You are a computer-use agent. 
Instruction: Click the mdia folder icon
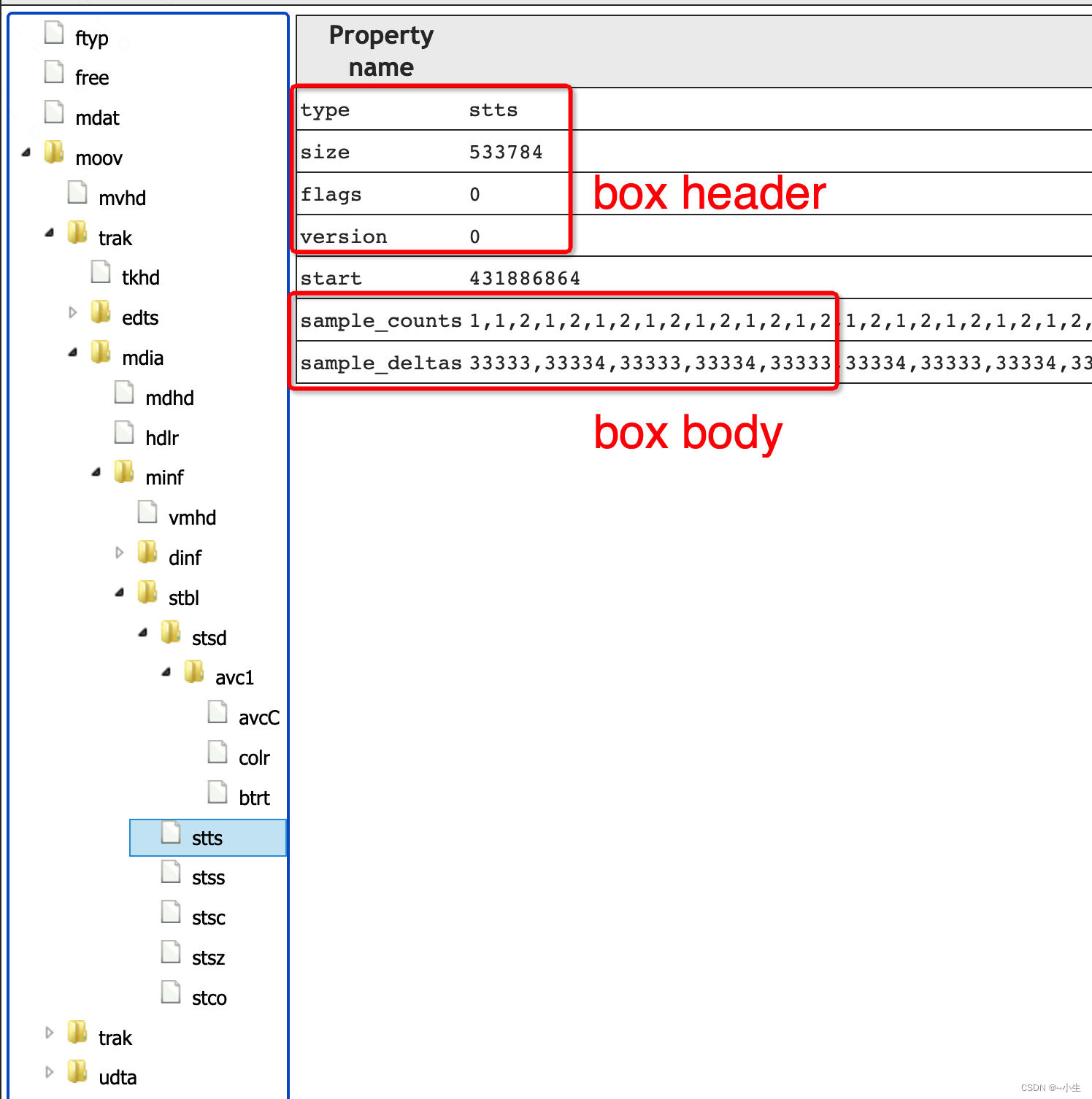pyautogui.click(x=101, y=352)
